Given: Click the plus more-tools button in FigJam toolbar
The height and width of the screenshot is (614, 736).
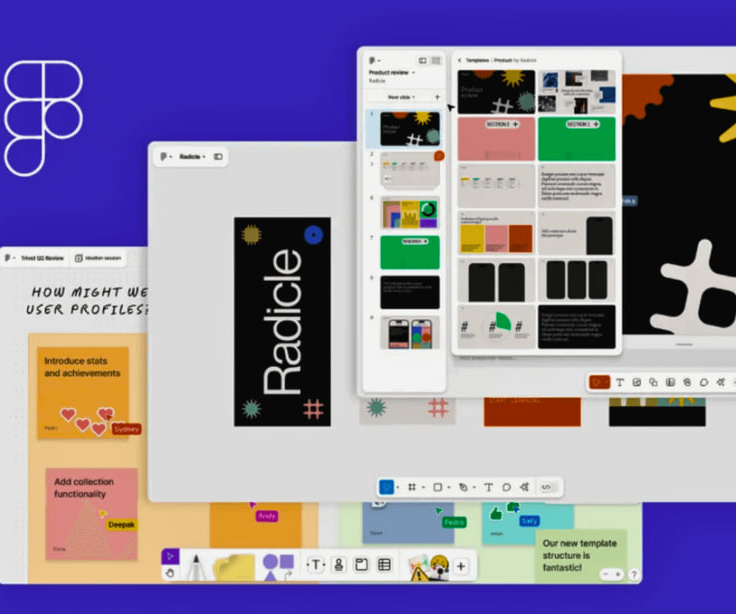Looking at the screenshot, I should (x=461, y=567).
